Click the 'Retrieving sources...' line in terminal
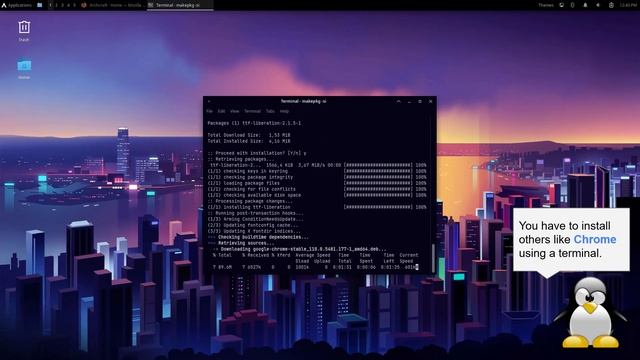The image size is (640, 360). (241, 243)
